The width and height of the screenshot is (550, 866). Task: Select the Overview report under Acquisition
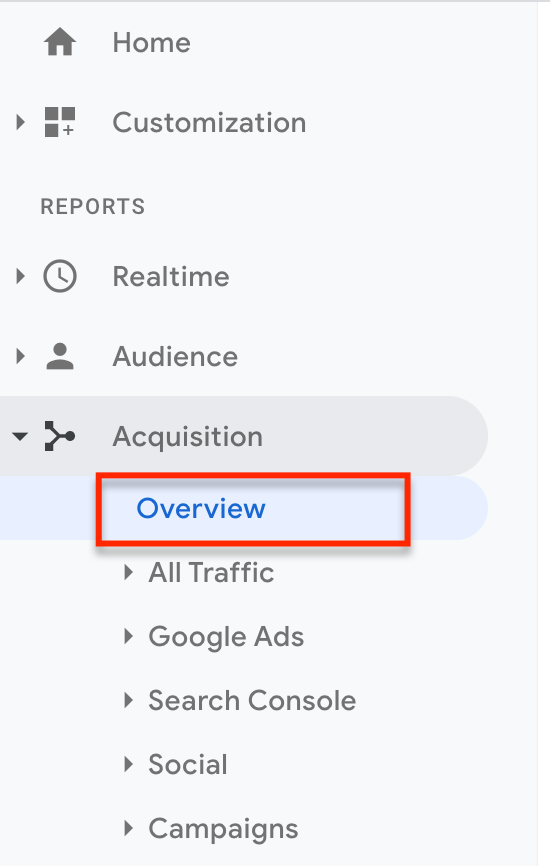click(201, 508)
